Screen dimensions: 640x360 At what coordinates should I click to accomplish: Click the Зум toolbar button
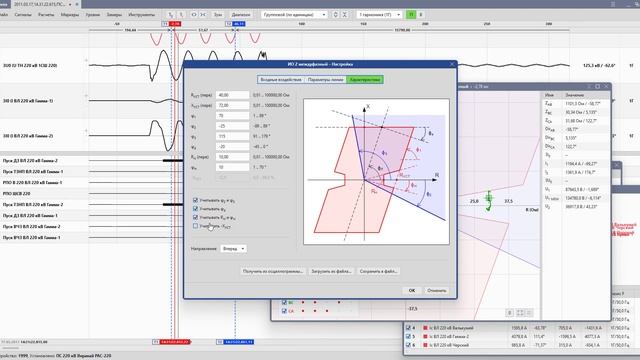218,15
